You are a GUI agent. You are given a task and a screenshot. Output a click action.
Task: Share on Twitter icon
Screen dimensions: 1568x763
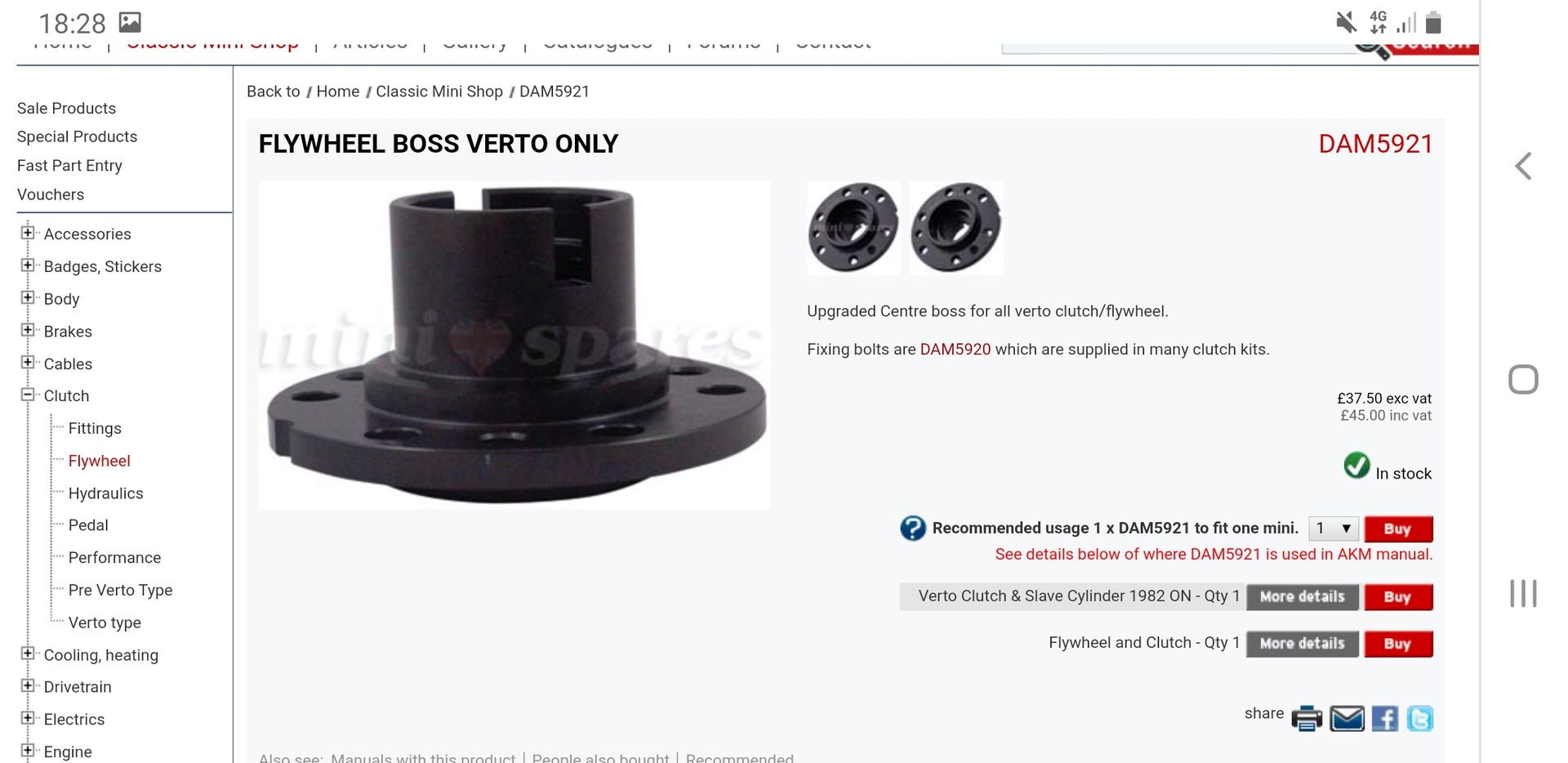[x=1420, y=718]
